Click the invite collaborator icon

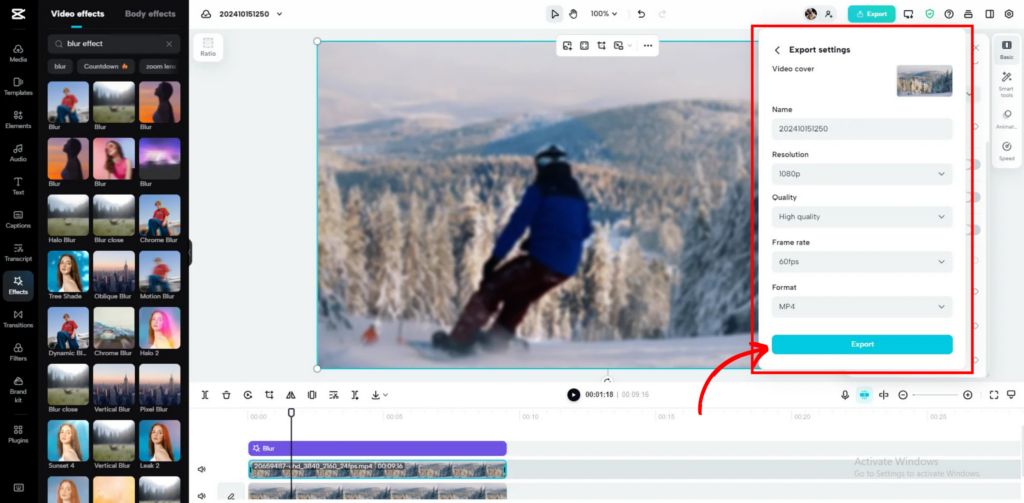pos(829,14)
